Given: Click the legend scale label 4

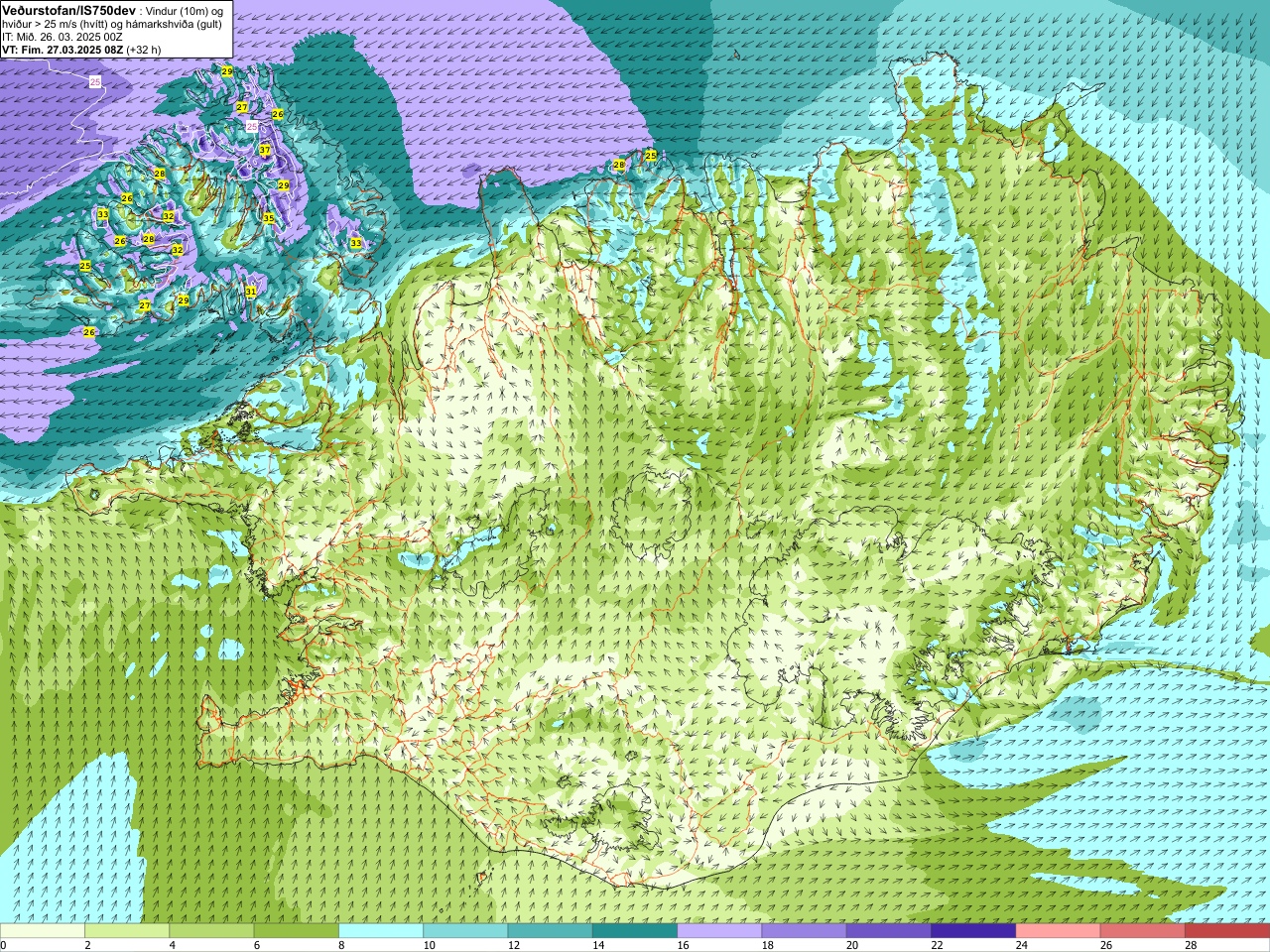Looking at the screenshot, I should click(x=173, y=945).
